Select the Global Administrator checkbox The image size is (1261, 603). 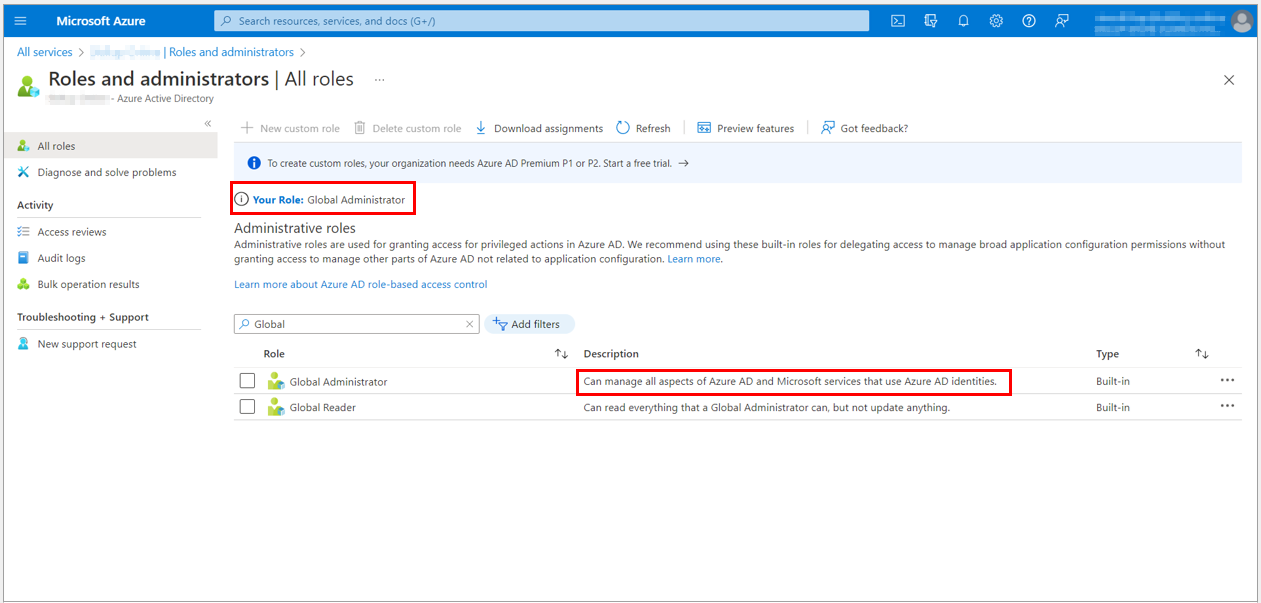[x=247, y=381]
